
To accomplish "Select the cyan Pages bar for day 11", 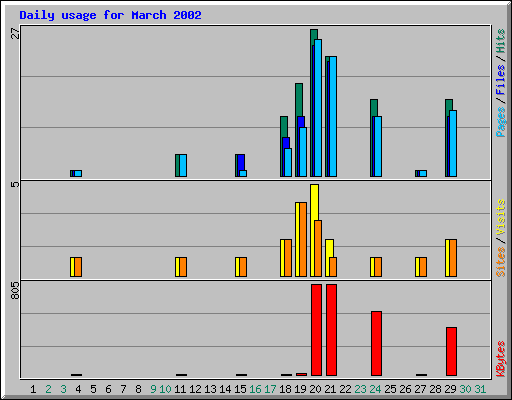I will [x=183, y=165].
